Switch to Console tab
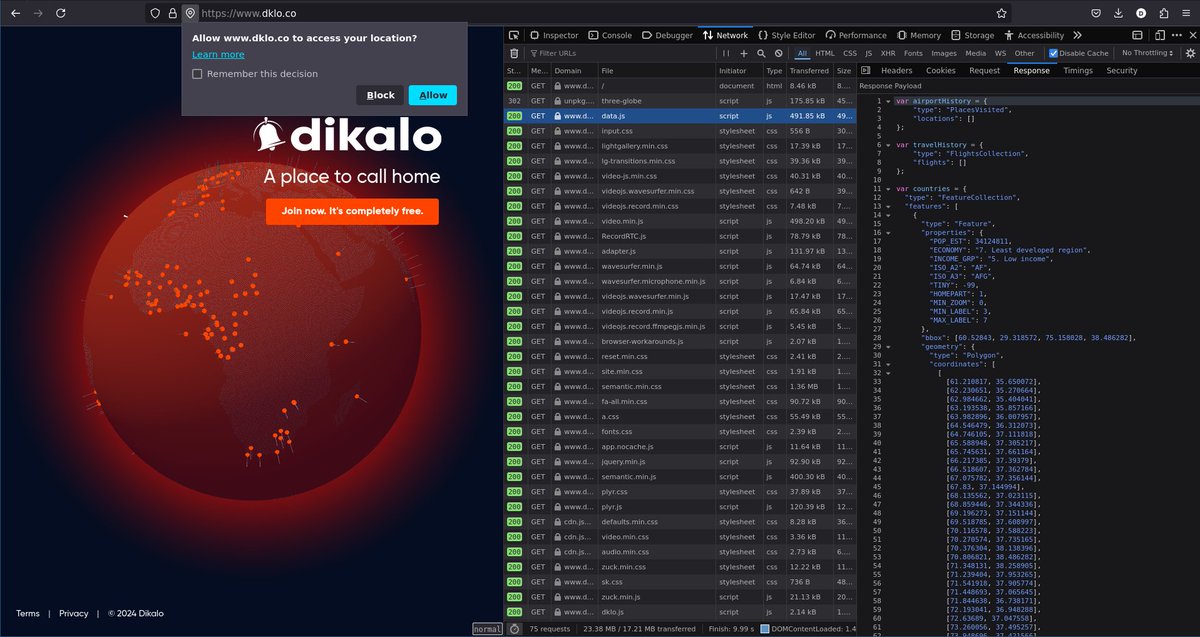This screenshot has width=1200, height=637. click(609, 35)
